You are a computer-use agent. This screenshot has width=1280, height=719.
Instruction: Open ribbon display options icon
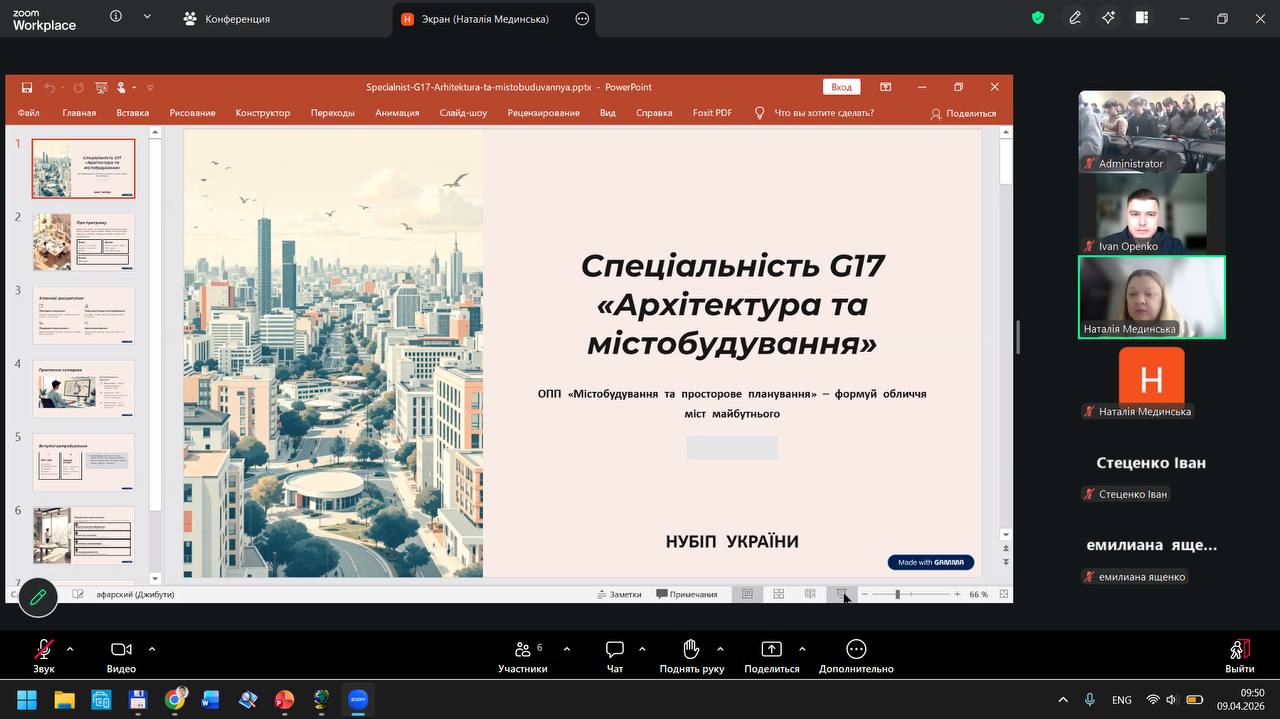coord(886,87)
